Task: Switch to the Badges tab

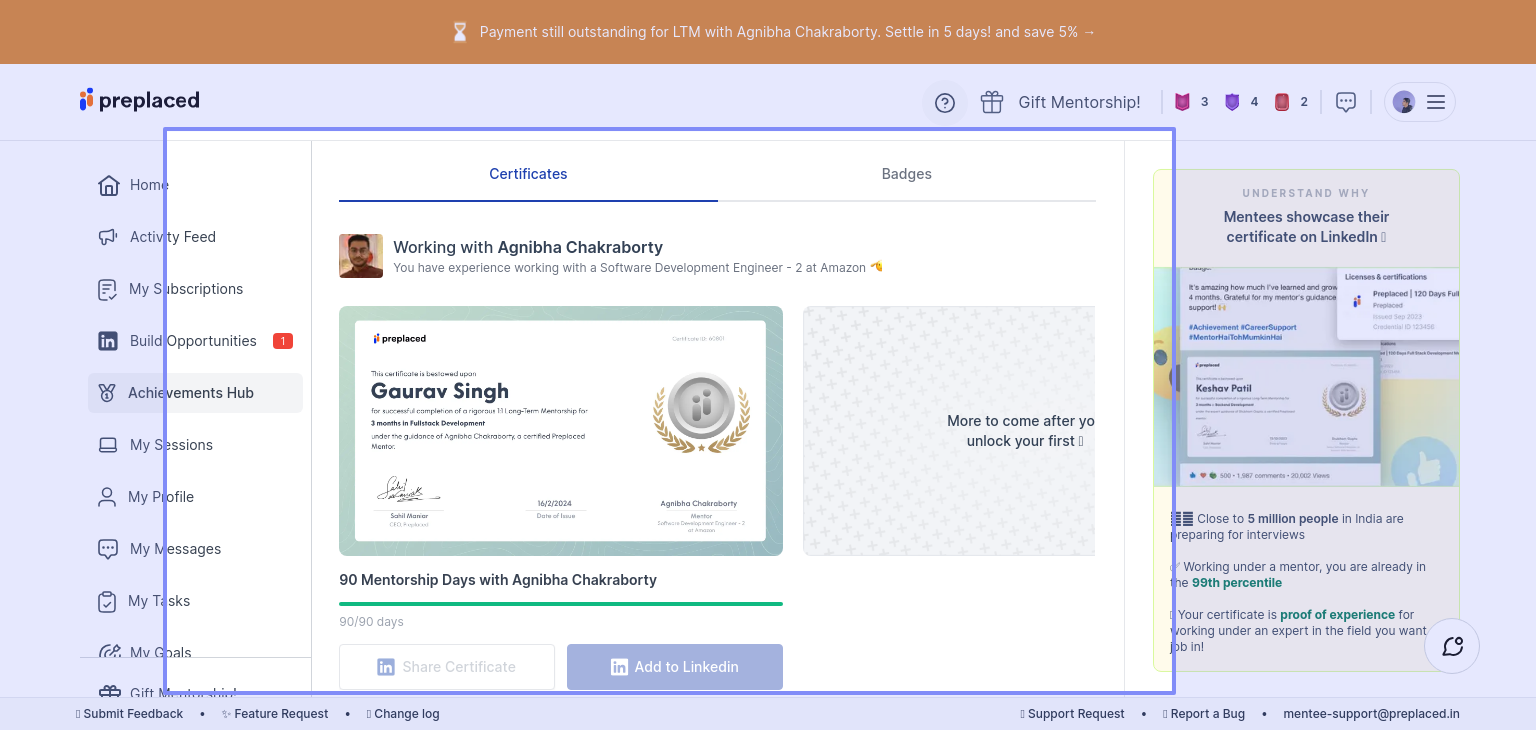Action: 906,174
